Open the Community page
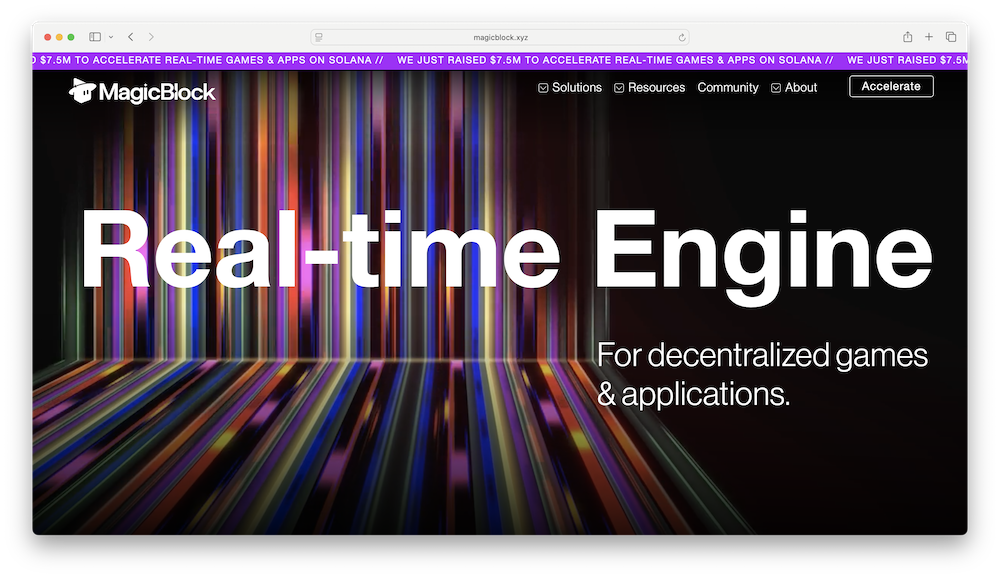This screenshot has height=578, width=1000. coord(728,87)
